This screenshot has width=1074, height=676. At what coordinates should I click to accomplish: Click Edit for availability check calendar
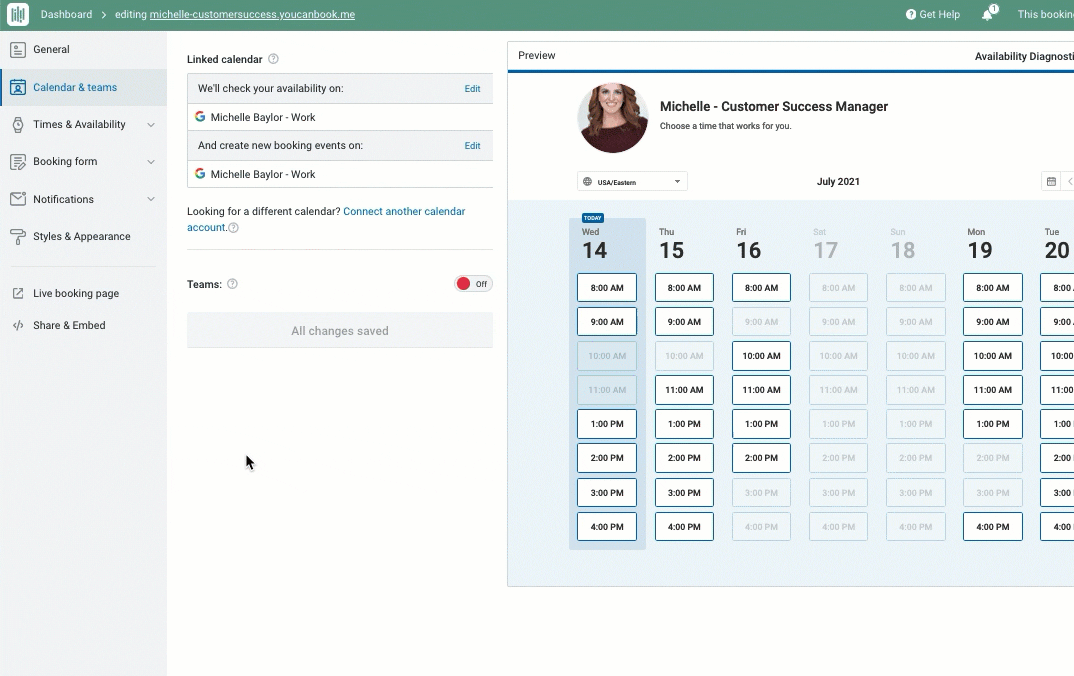click(472, 88)
